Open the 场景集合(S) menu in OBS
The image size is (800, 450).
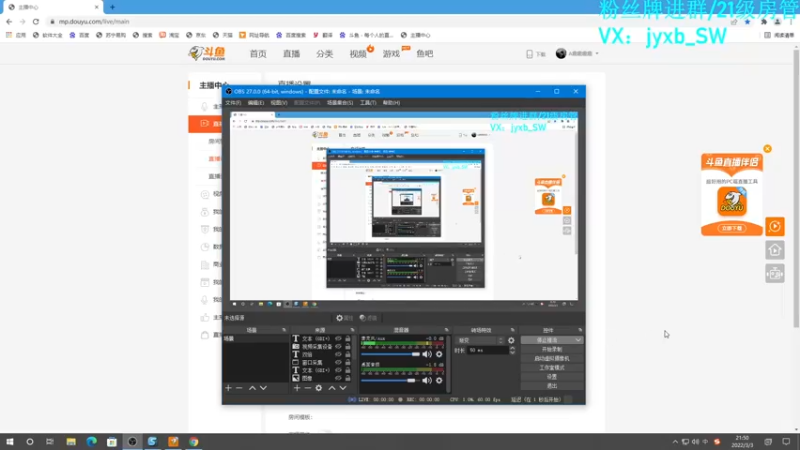[340, 103]
